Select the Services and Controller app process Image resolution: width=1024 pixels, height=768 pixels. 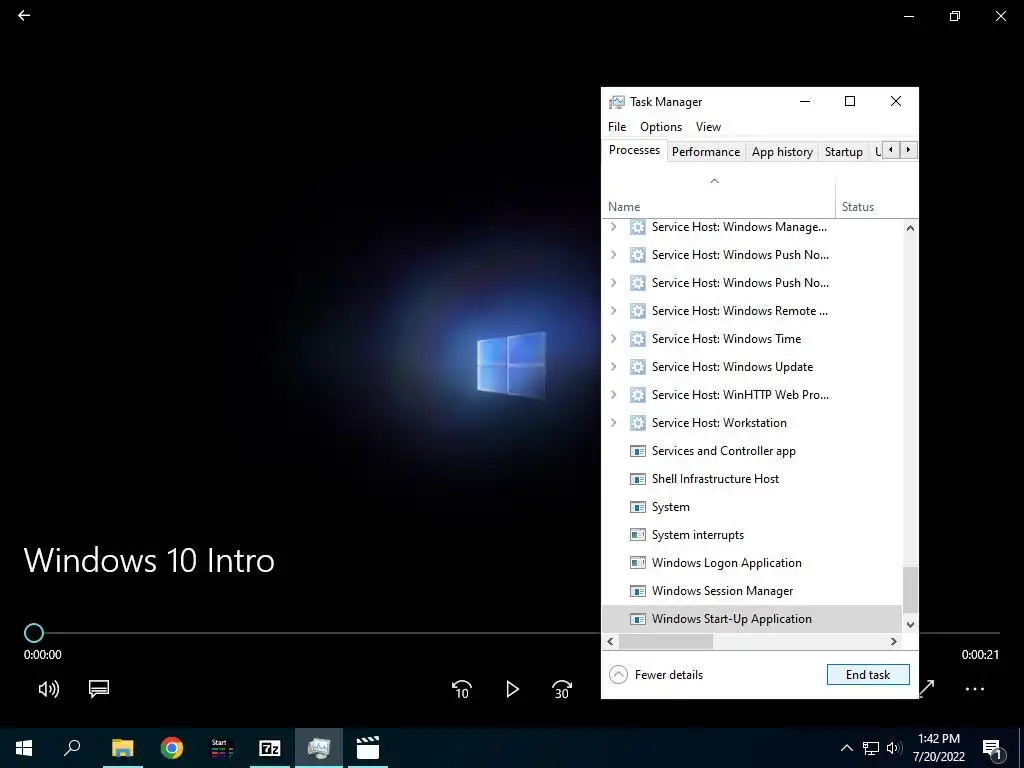(752, 451)
